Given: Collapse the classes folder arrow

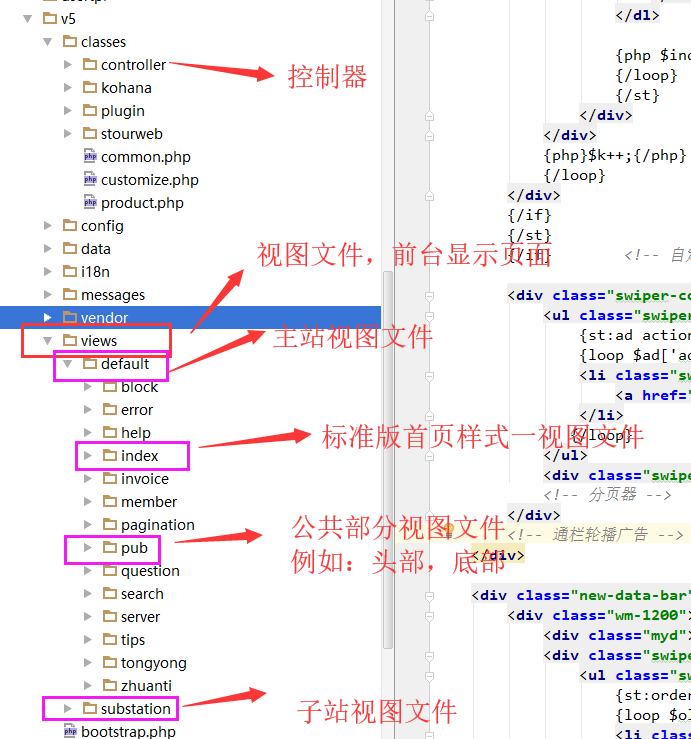Looking at the screenshot, I should pyautogui.click(x=48, y=42).
